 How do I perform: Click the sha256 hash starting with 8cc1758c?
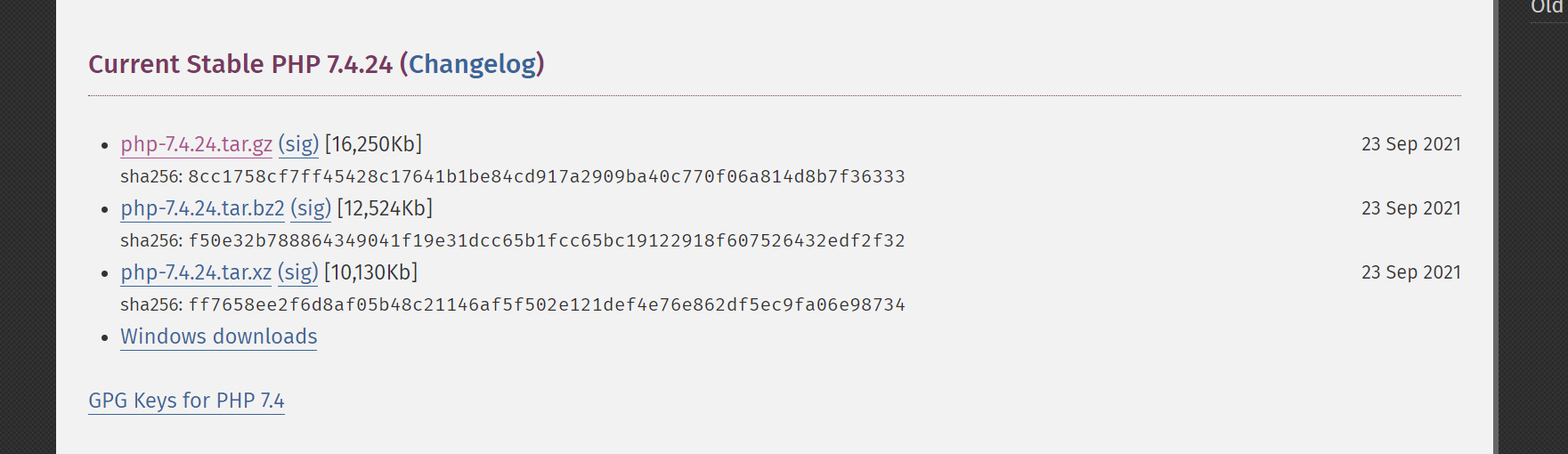coord(547,176)
